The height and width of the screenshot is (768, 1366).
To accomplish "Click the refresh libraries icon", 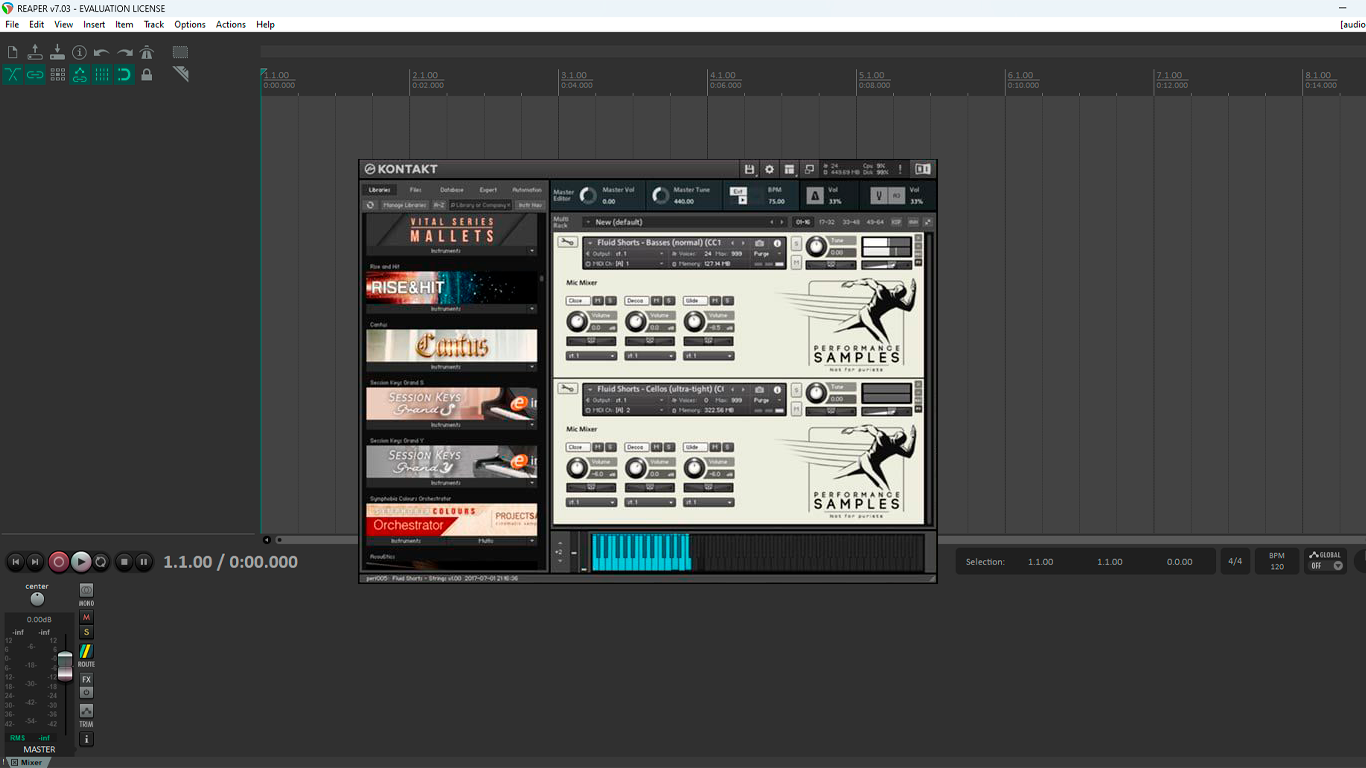I will pos(370,205).
